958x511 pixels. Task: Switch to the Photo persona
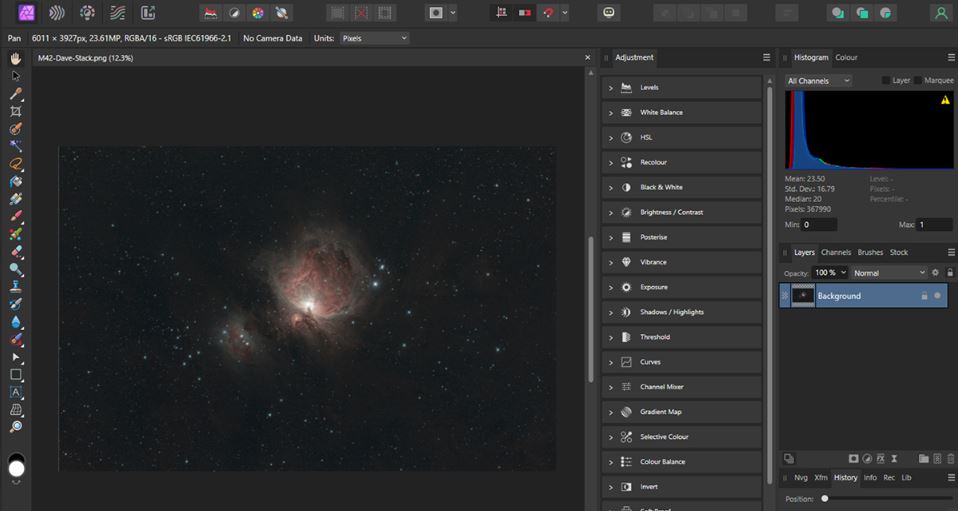pyautogui.click(x=27, y=12)
